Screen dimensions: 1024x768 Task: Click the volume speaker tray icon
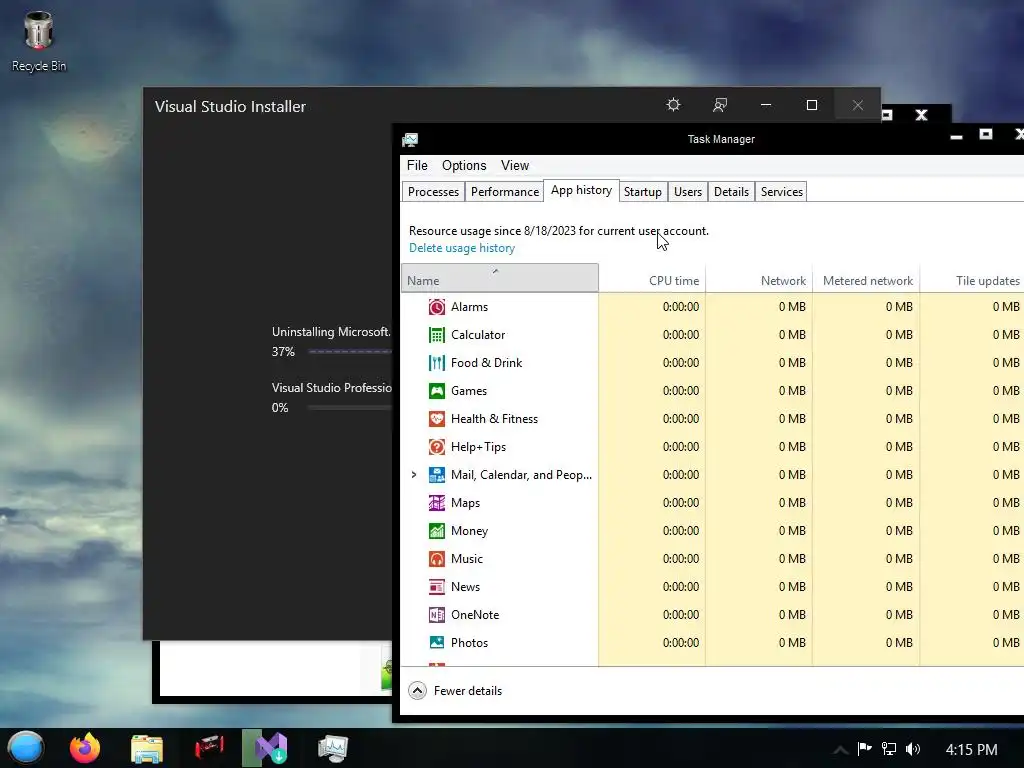point(913,749)
